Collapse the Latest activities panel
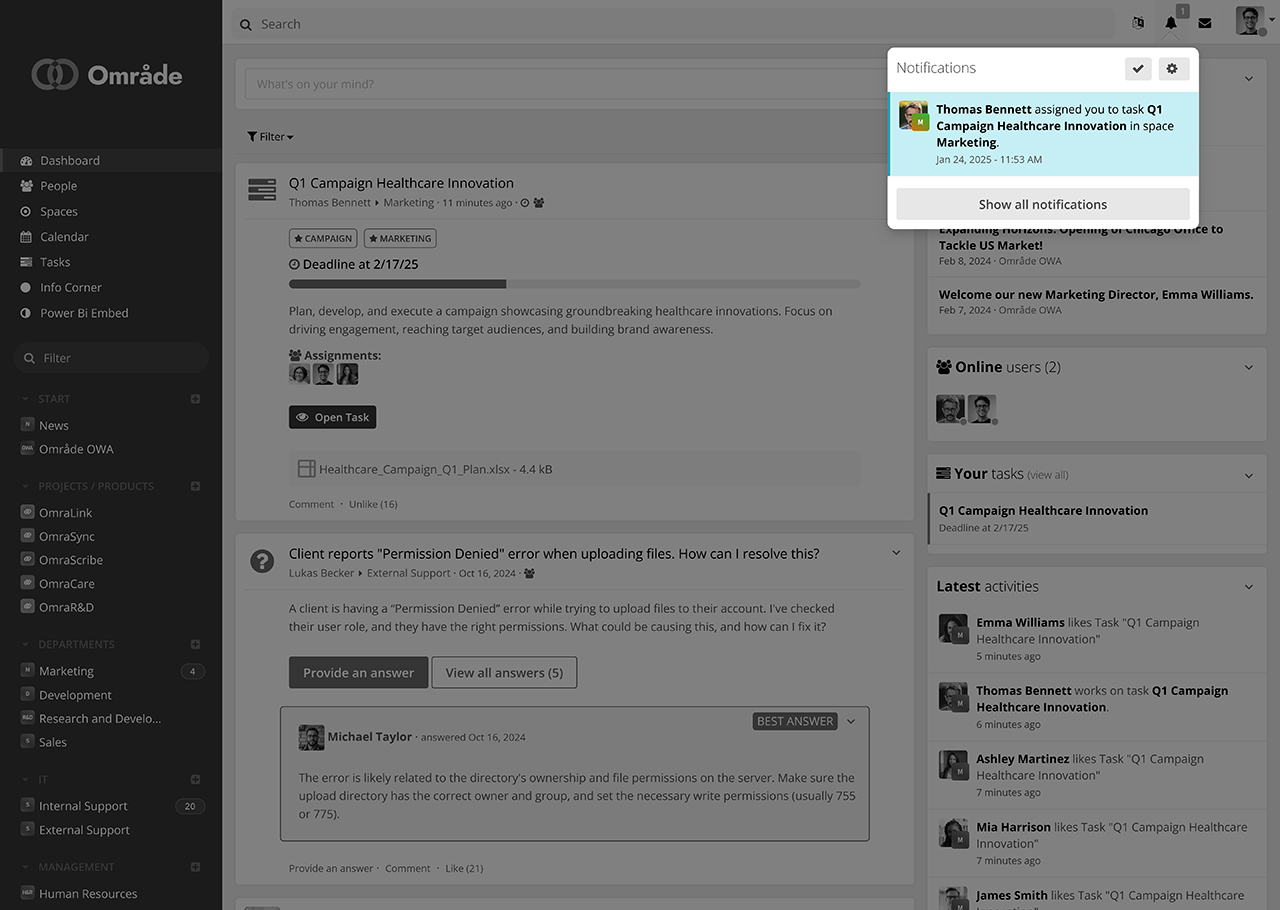 1248,587
